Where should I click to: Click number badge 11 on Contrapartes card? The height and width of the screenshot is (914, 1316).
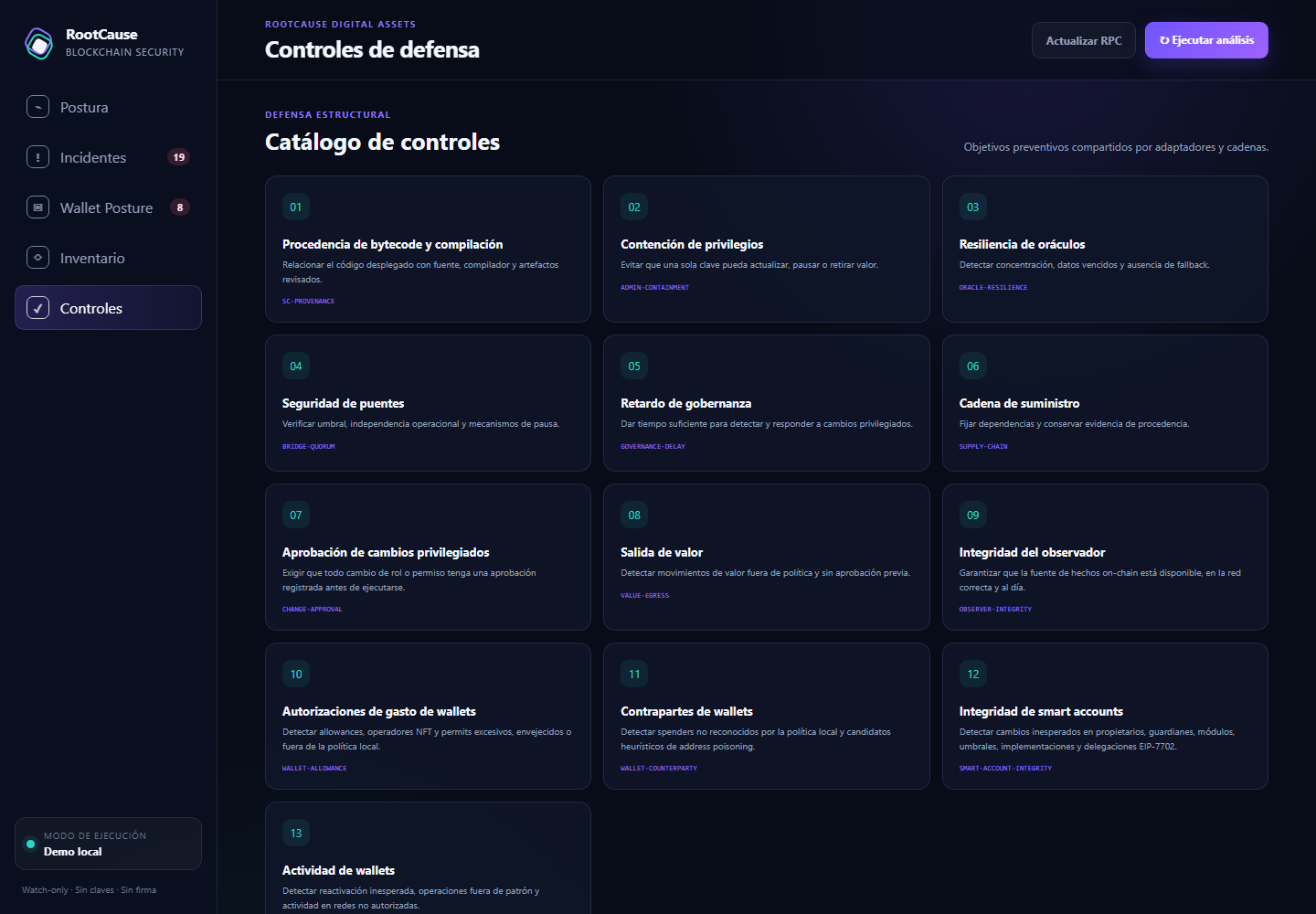tap(634, 675)
